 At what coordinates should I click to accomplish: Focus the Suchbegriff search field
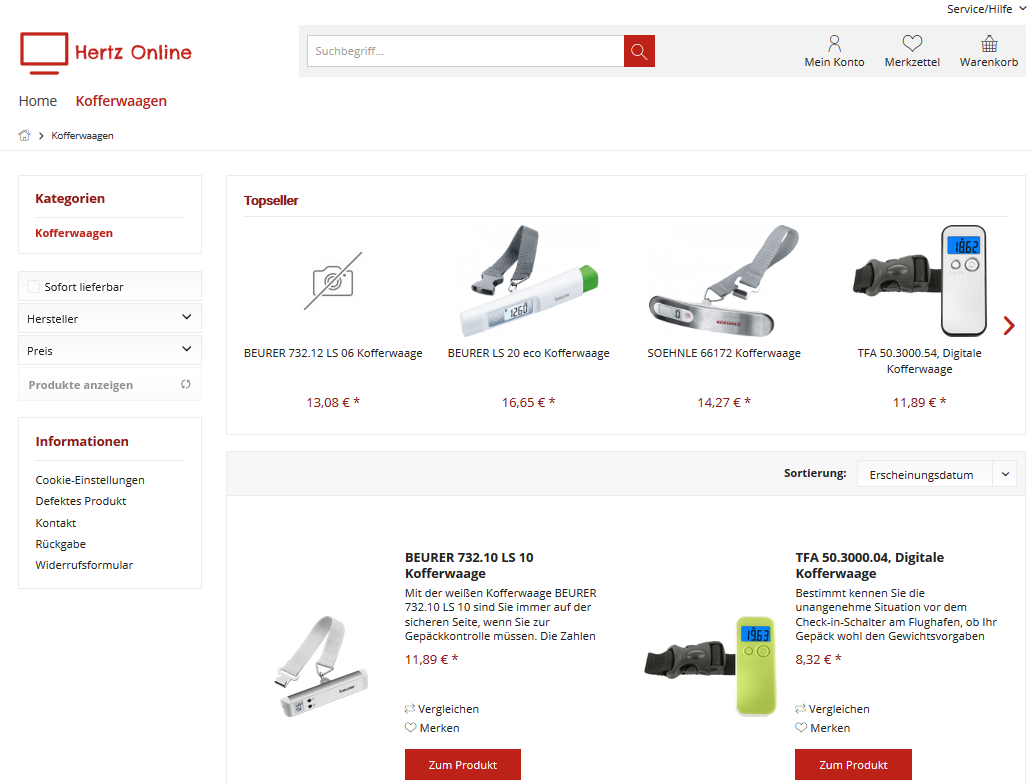pos(466,51)
